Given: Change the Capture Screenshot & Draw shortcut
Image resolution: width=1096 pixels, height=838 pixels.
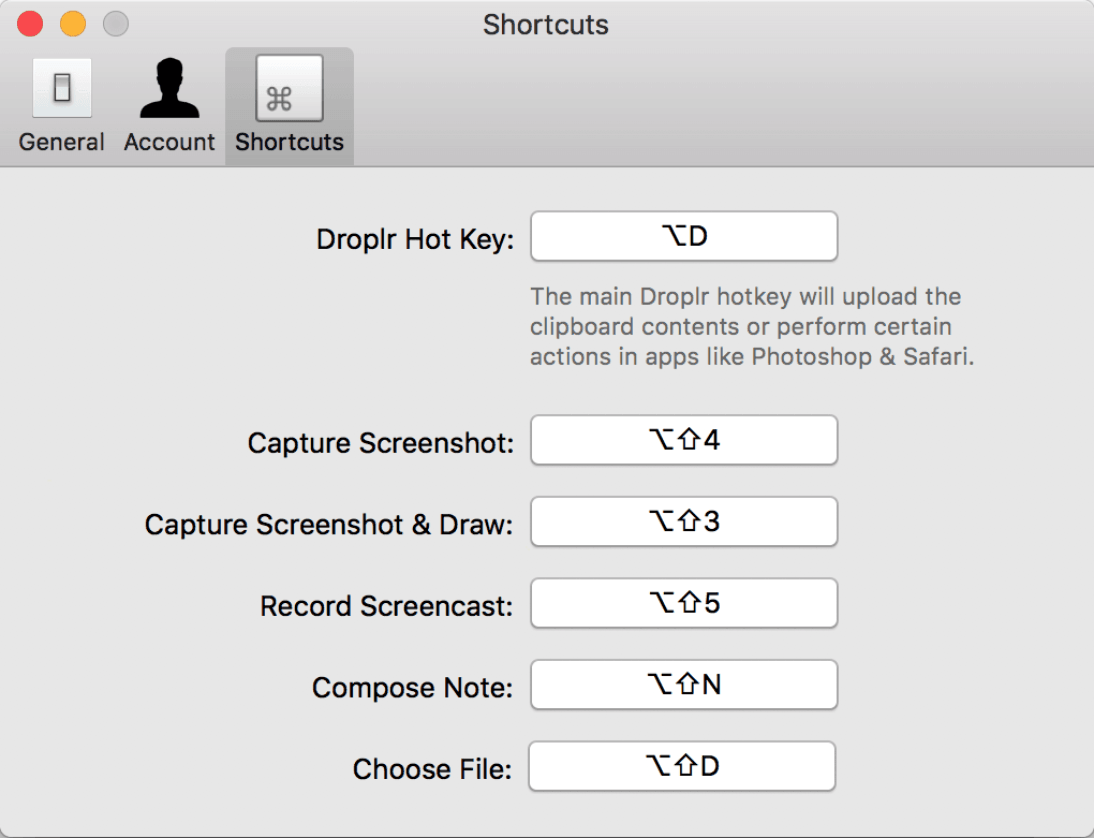Looking at the screenshot, I should tap(684, 521).
